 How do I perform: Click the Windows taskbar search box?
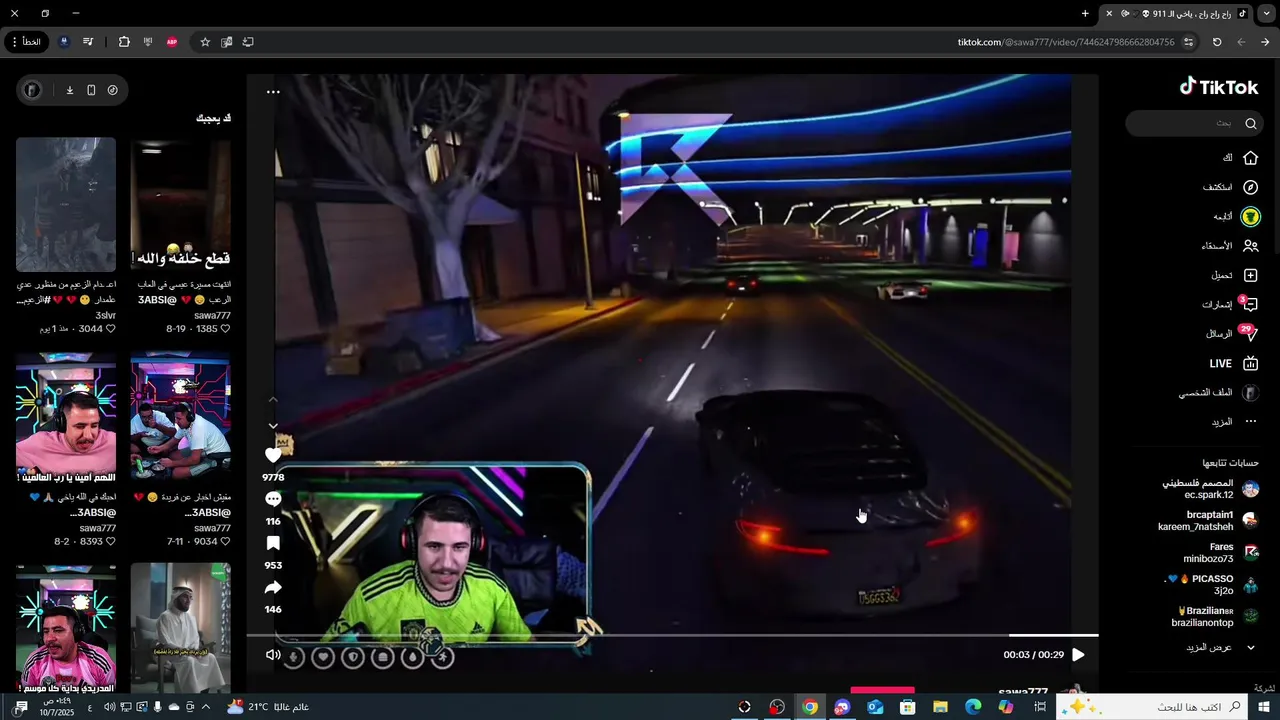1150,707
